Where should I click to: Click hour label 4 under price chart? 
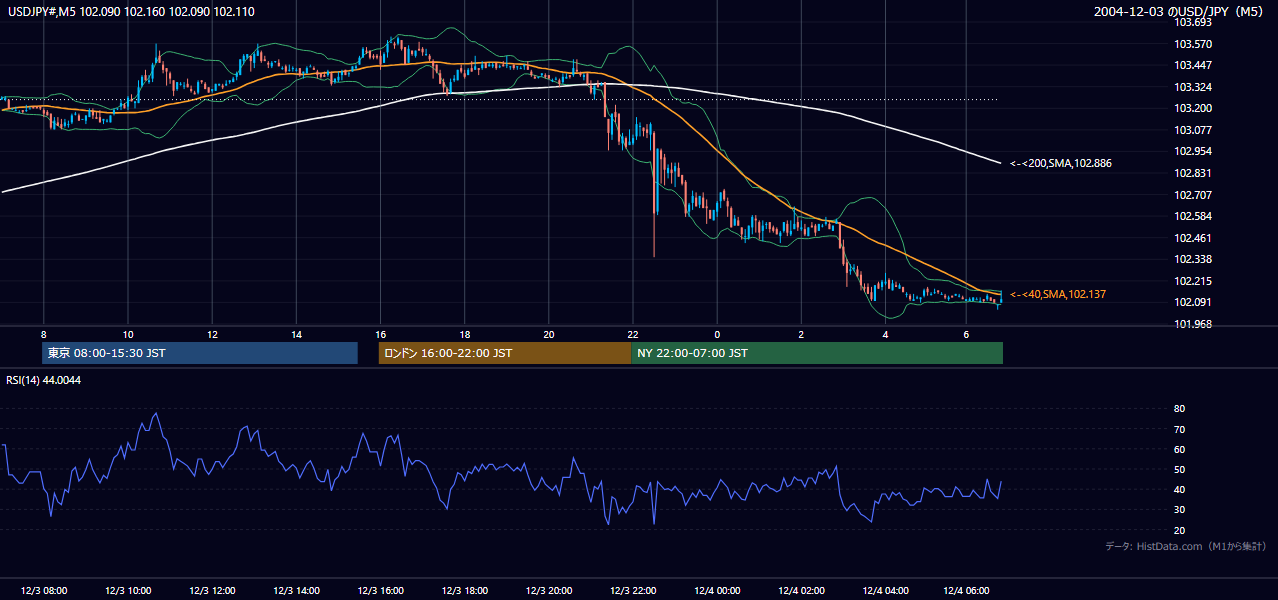click(x=885, y=333)
